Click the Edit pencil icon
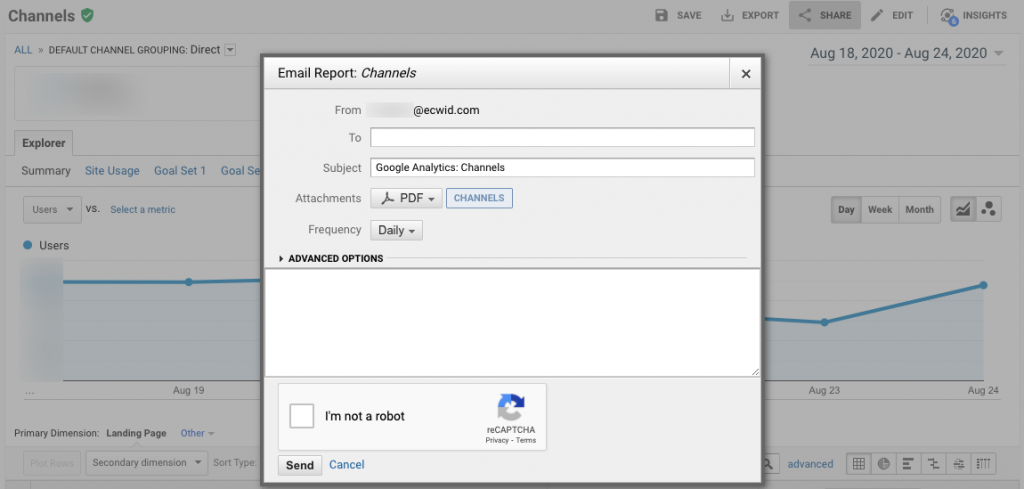The width and height of the screenshot is (1024, 489). click(878, 15)
